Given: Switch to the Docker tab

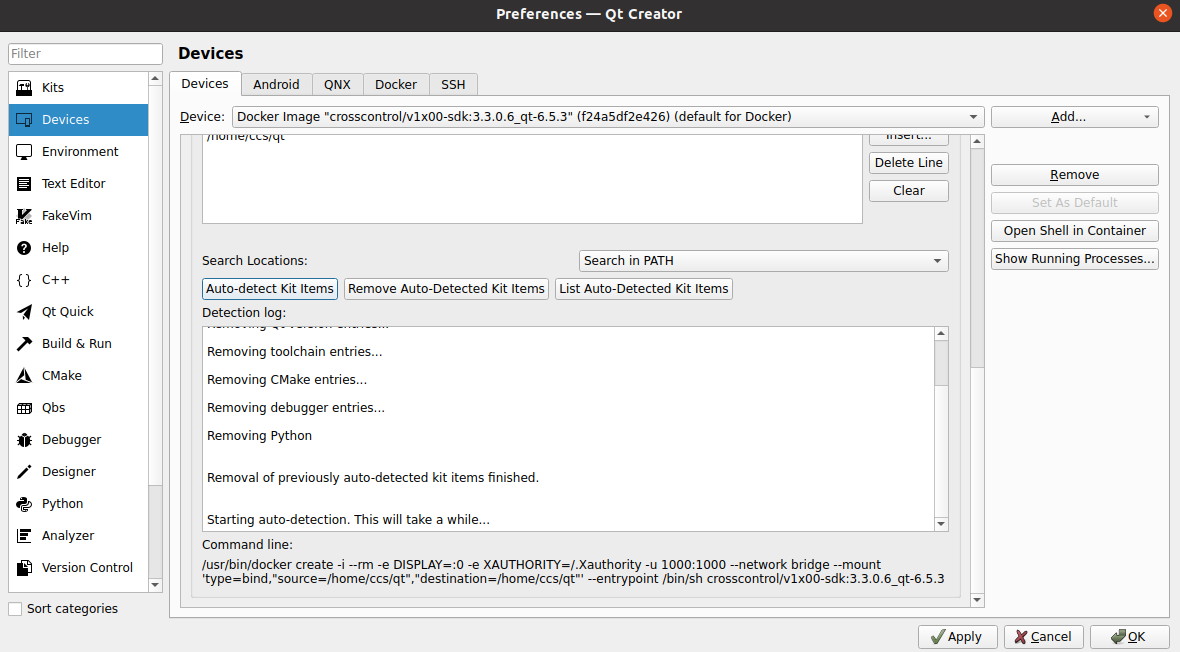Looking at the screenshot, I should pyautogui.click(x=396, y=85).
